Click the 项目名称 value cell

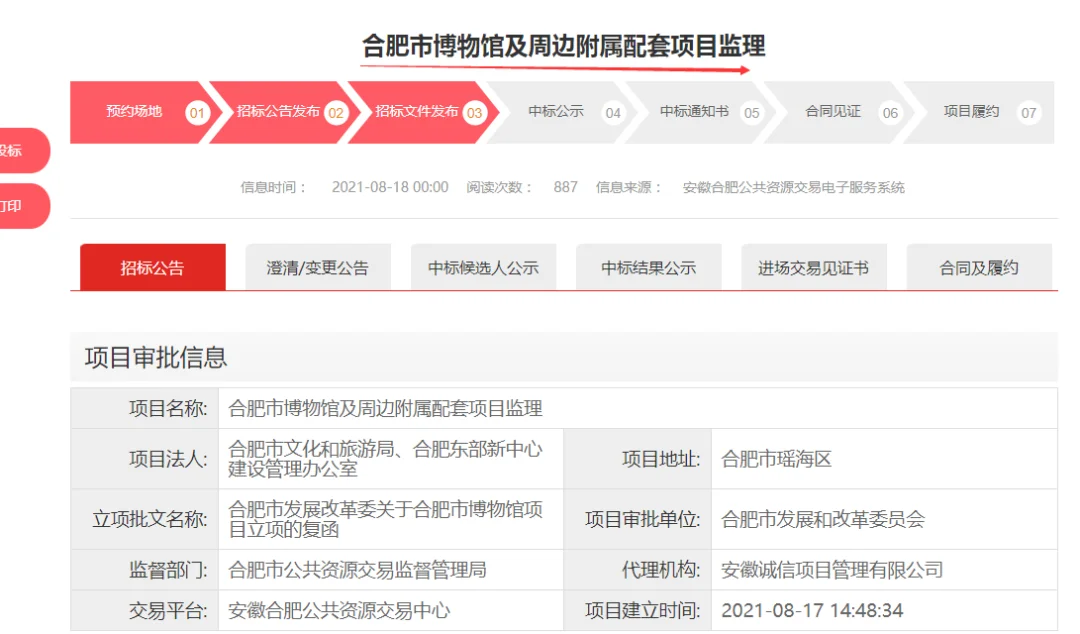pyautogui.click(x=638, y=408)
